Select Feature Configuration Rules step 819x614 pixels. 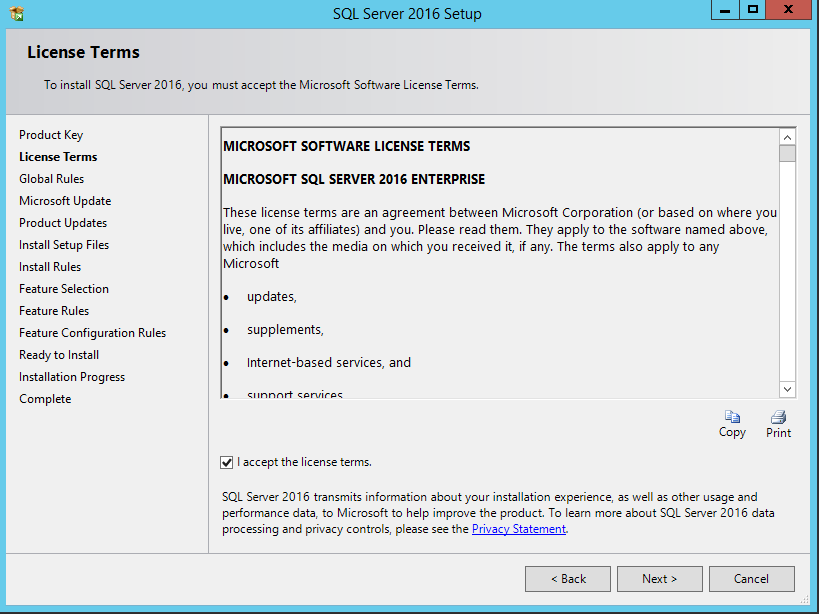point(92,333)
